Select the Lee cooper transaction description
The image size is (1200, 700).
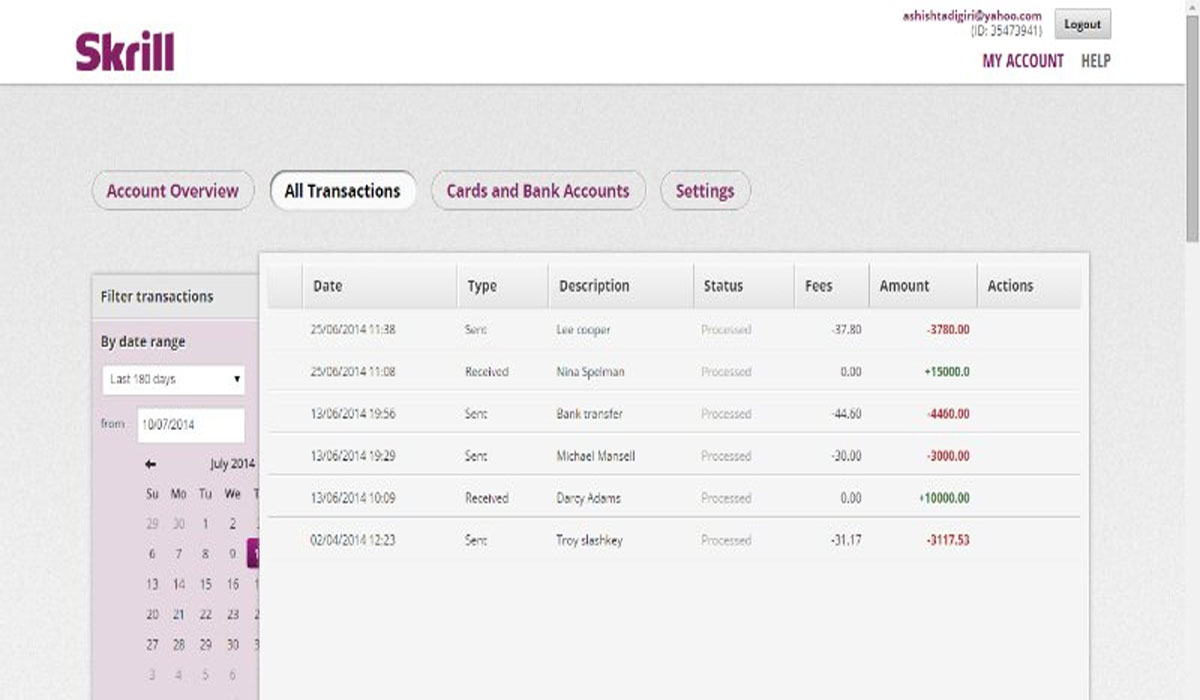583,330
